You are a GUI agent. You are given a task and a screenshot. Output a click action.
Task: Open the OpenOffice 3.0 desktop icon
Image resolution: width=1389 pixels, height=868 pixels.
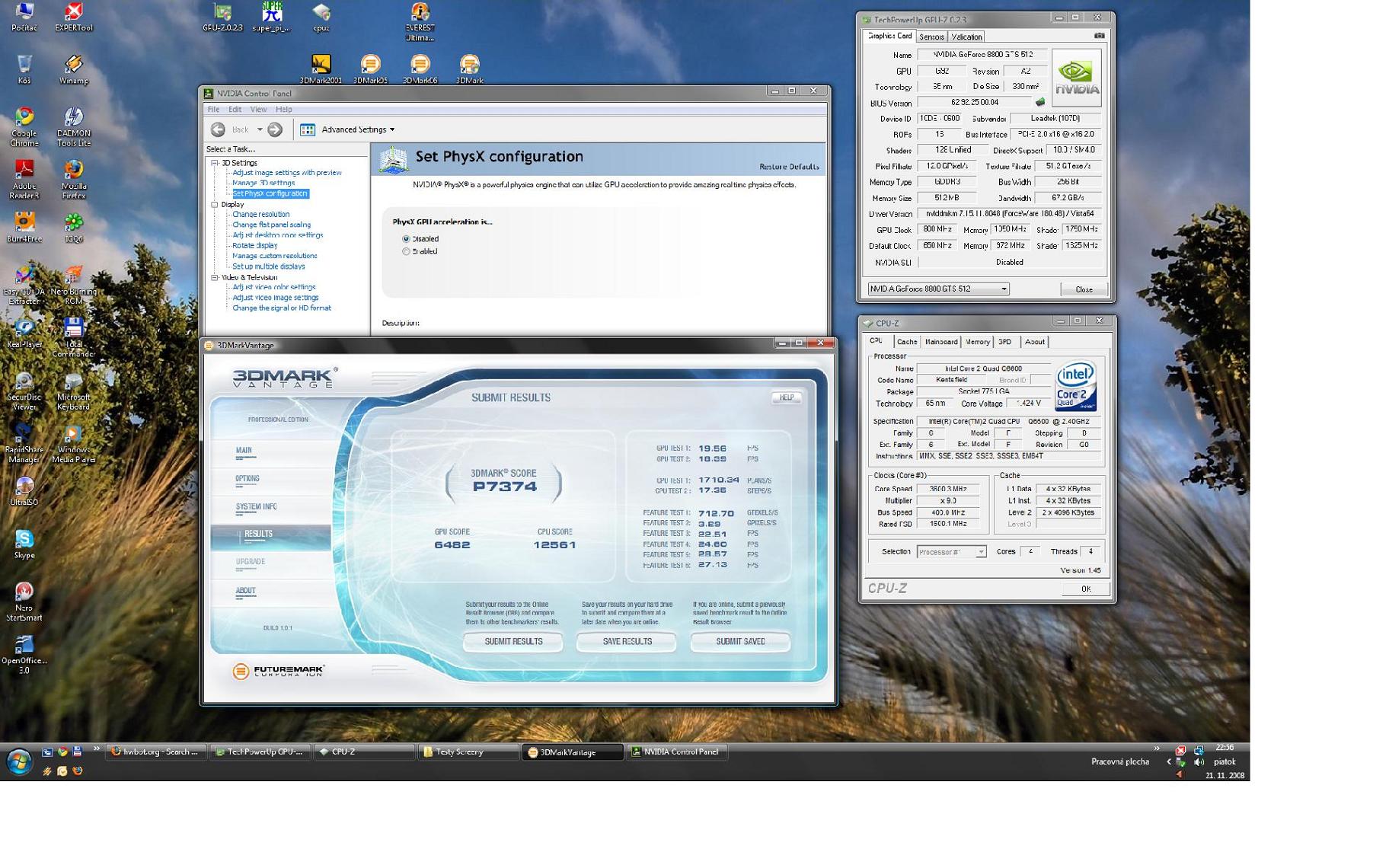tap(24, 654)
